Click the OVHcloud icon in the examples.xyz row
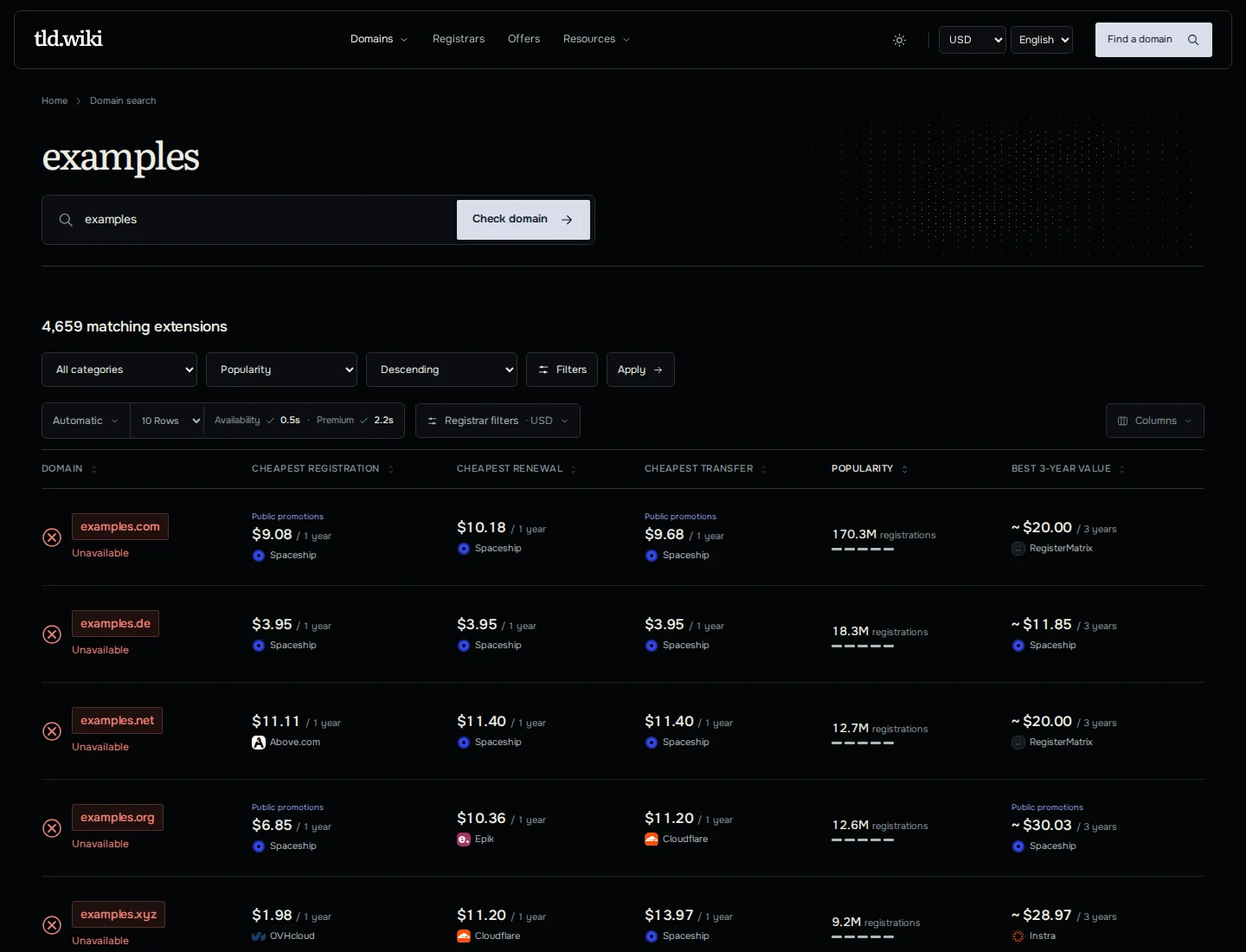Image resolution: width=1246 pixels, height=952 pixels. 259,936
